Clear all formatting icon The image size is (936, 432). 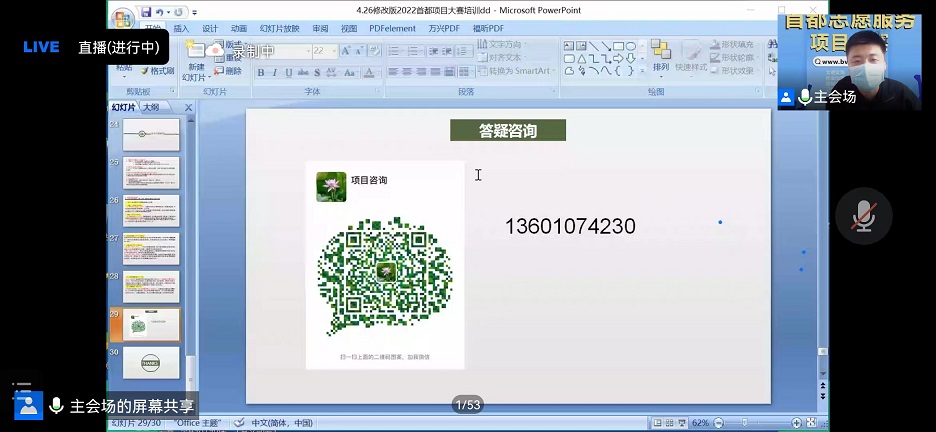pos(374,51)
